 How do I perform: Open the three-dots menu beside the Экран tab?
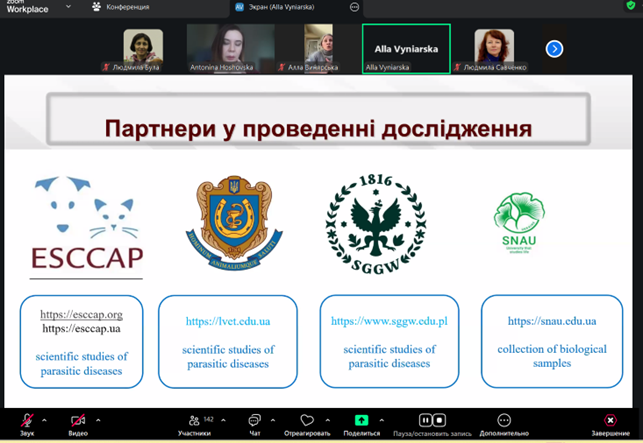355,6
